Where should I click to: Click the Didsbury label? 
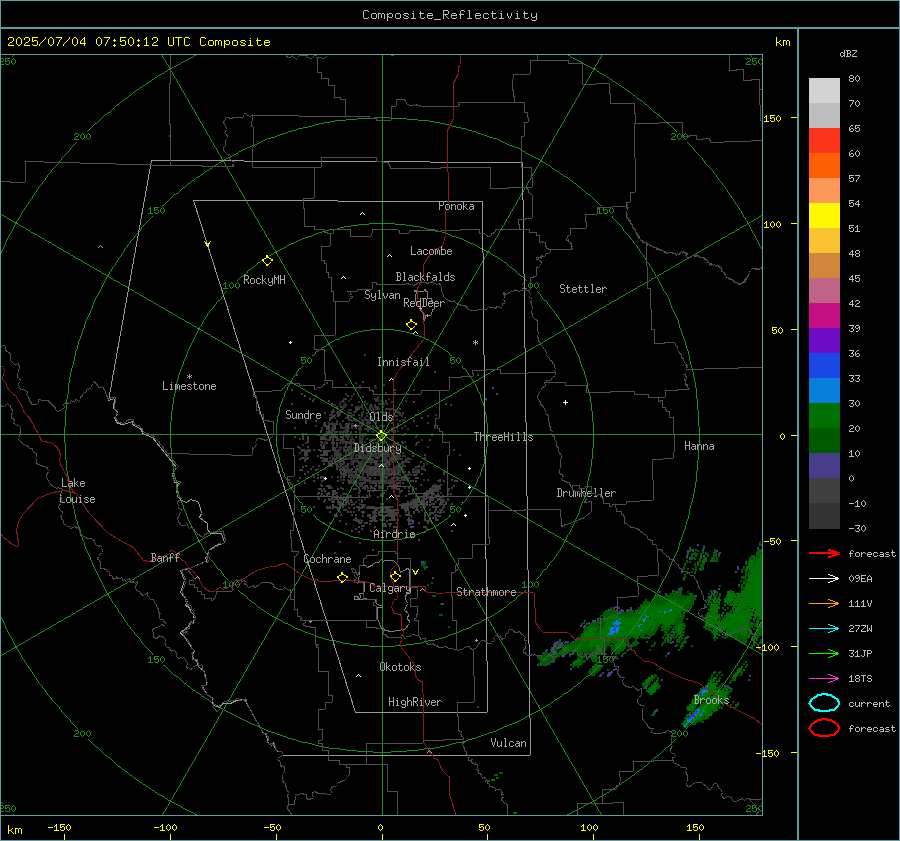(377, 448)
